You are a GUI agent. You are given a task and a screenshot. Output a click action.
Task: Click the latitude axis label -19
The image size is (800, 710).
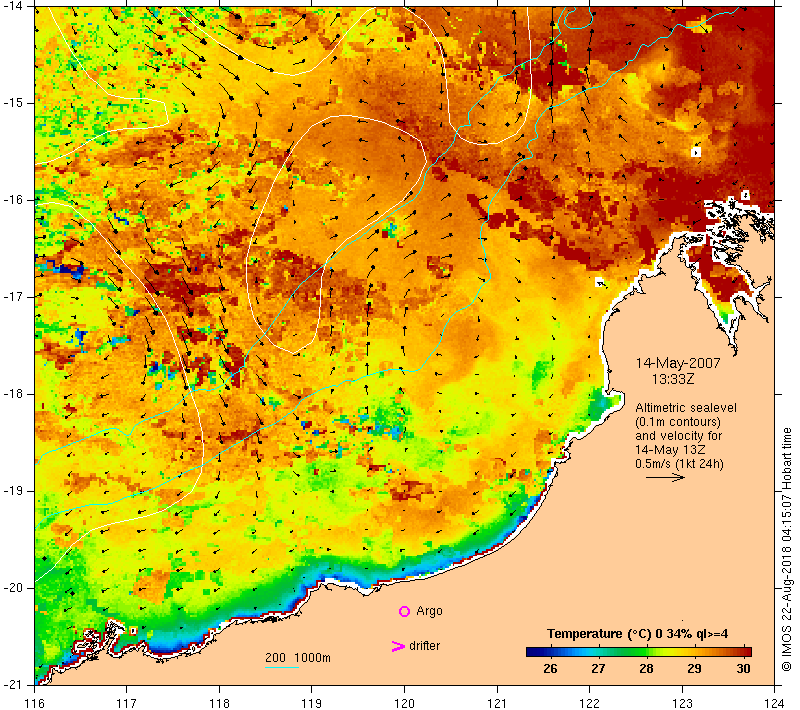[x=13, y=491]
